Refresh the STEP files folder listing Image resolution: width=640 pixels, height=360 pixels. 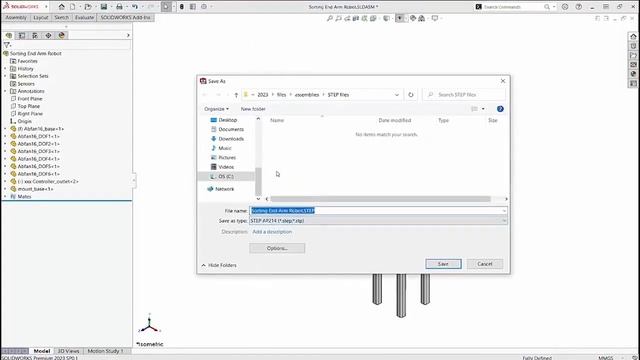(411, 95)
